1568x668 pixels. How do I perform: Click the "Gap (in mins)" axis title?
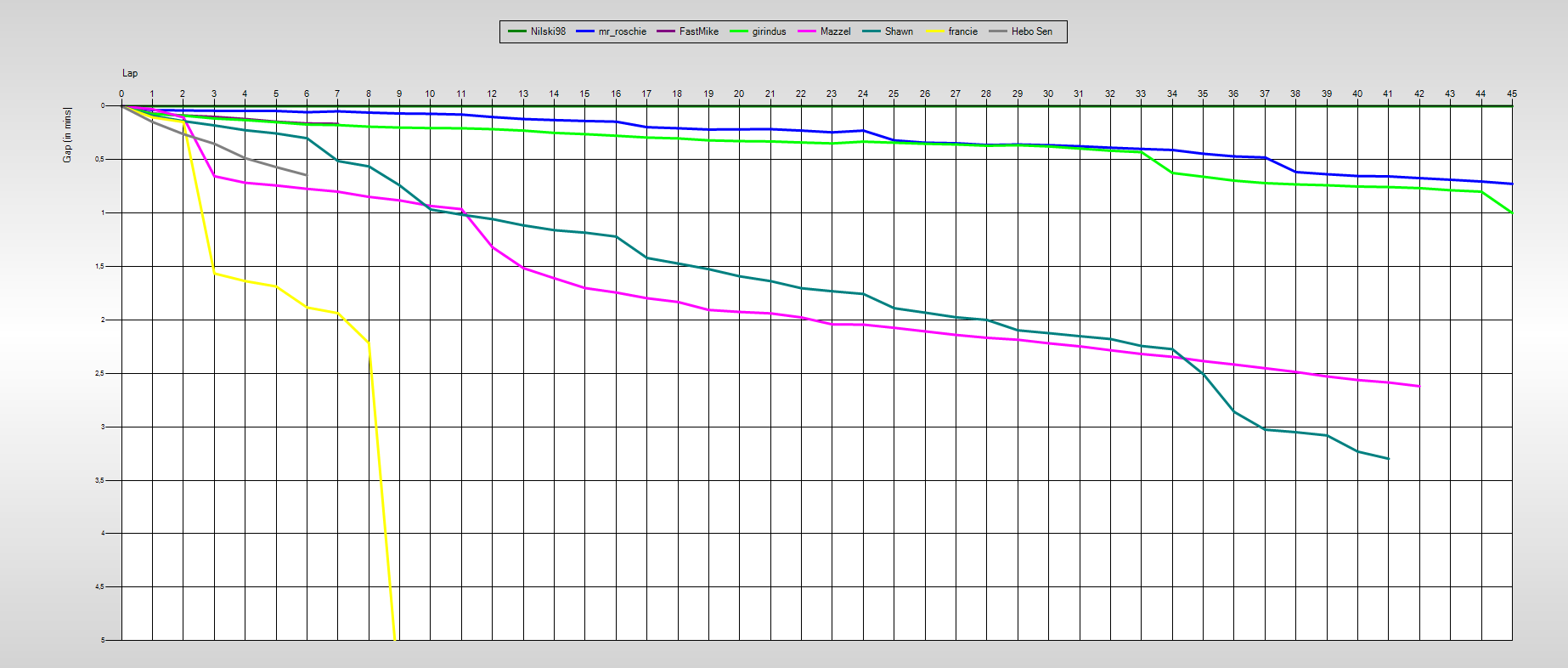(x=67, y=135)
